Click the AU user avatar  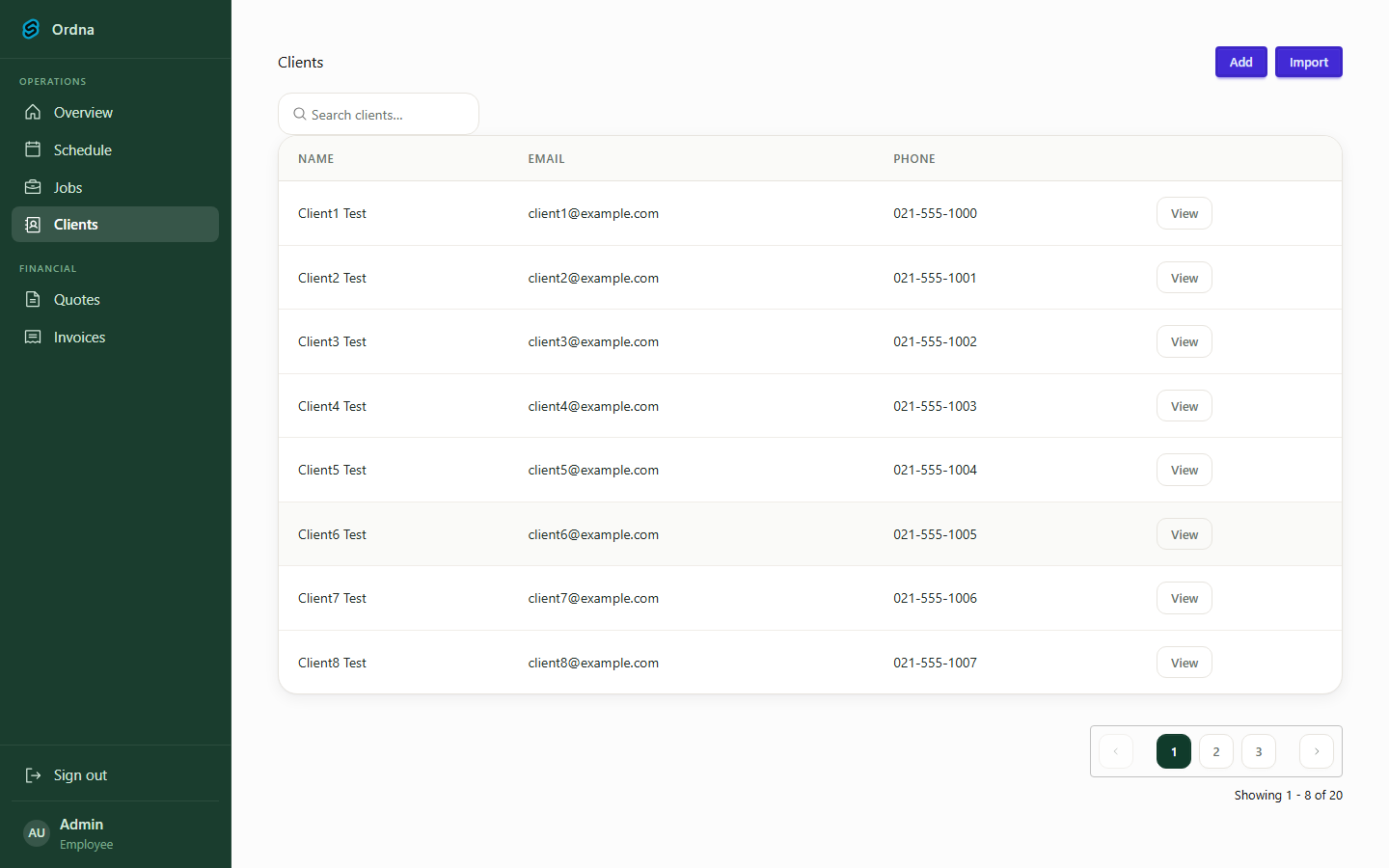37,833
